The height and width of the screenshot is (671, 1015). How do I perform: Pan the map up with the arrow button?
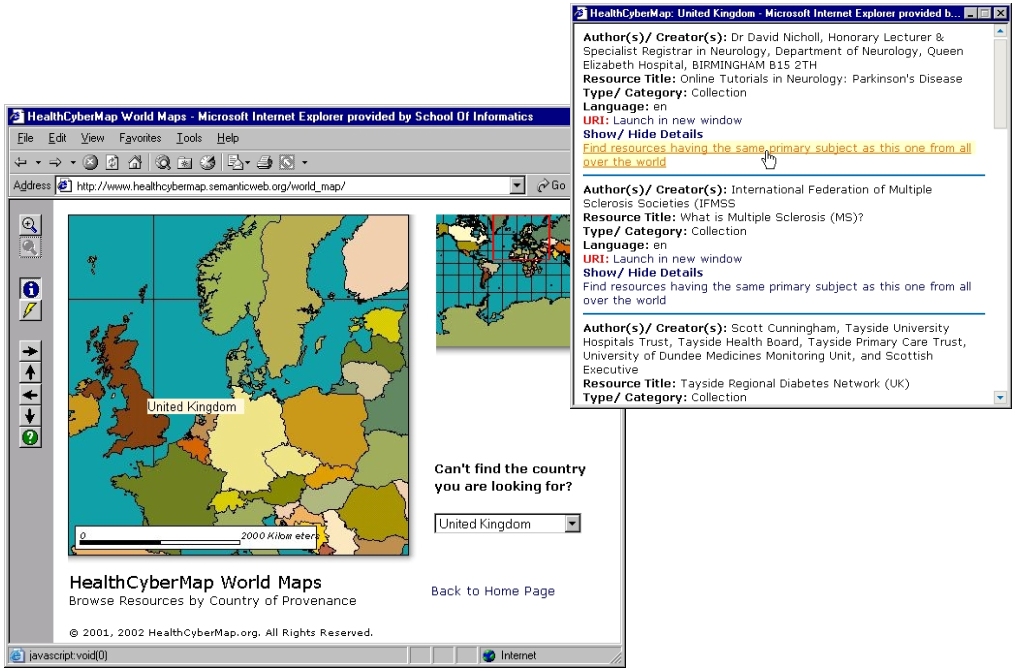point(30,373)
